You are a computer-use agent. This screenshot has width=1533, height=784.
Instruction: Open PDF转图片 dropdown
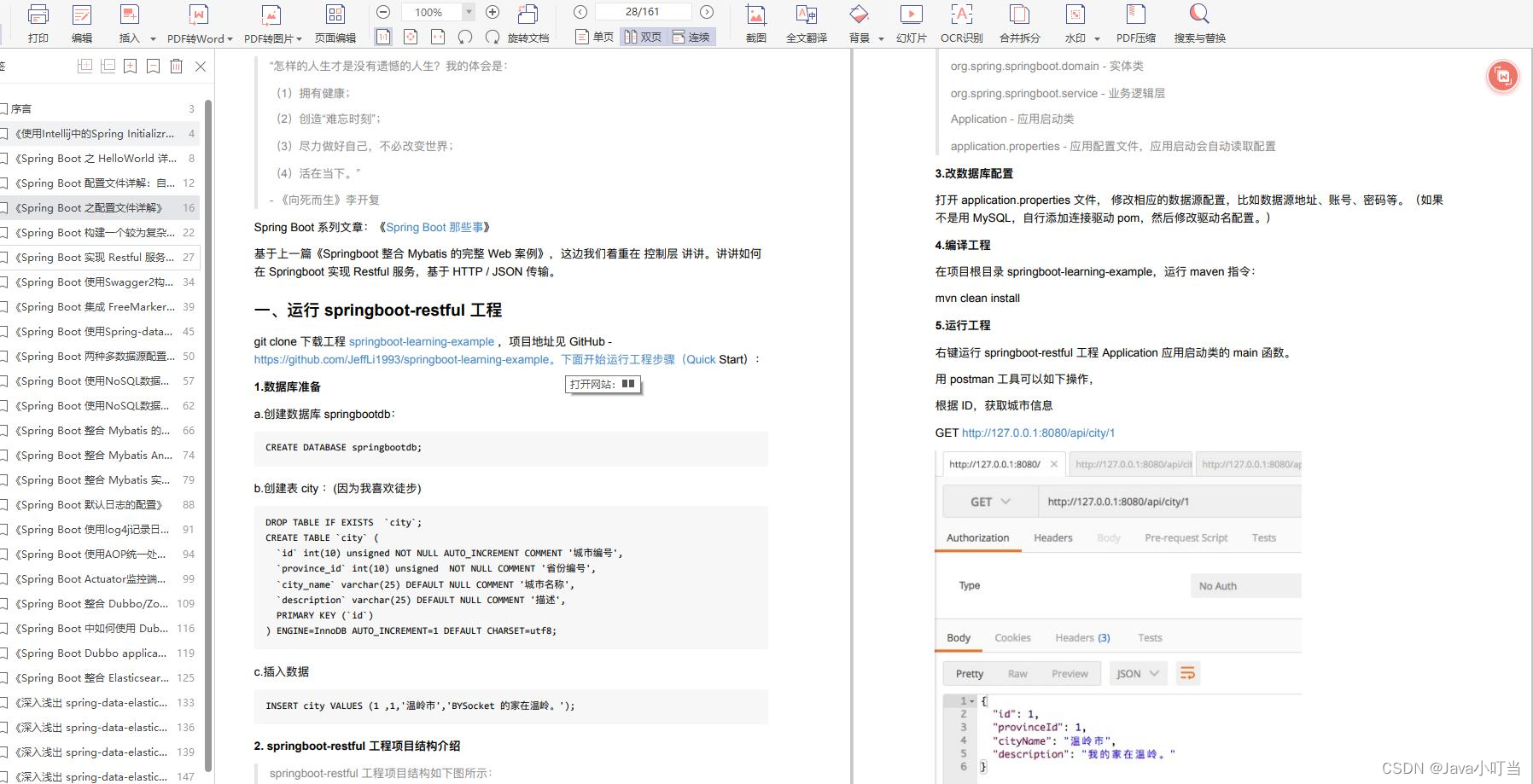(299, 38)
